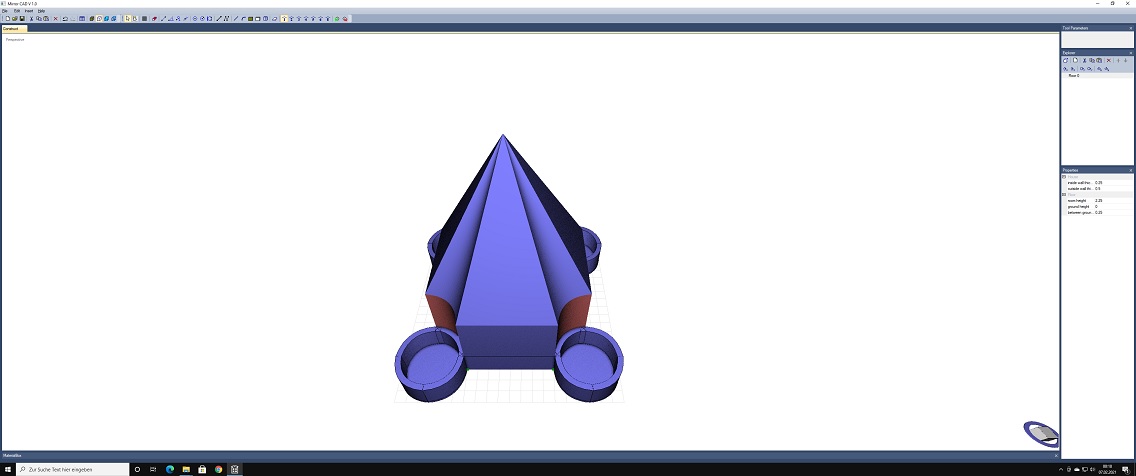Switch to the Construct tab
This screenshot has width=1136, height=476.
pyautogui.click(x=11, y=29)
